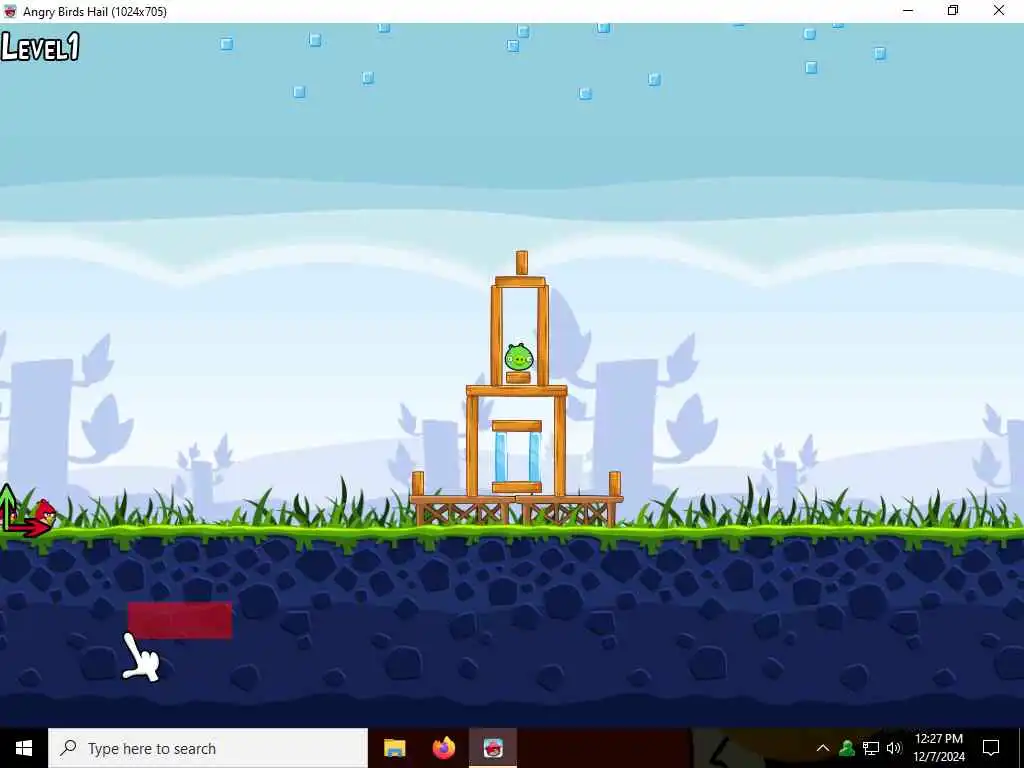Switch to Angry Birds taskbar icon

pos(493,748)
